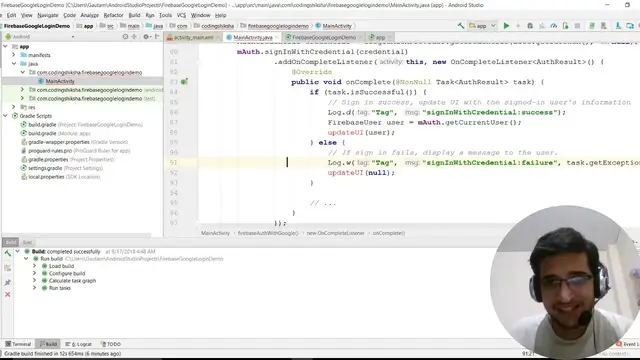Click pin tab icon in Build panel
This screenshot has height=360, width=640.
pos(7,282)
